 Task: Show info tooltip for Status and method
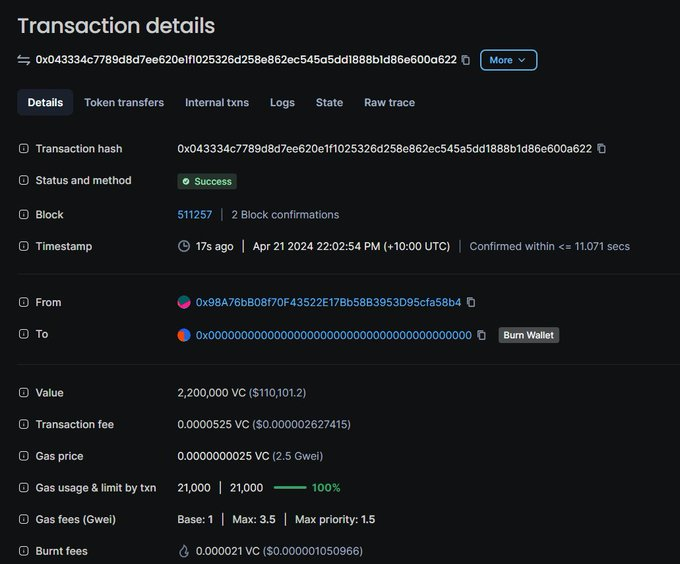(x=24, y=180)
